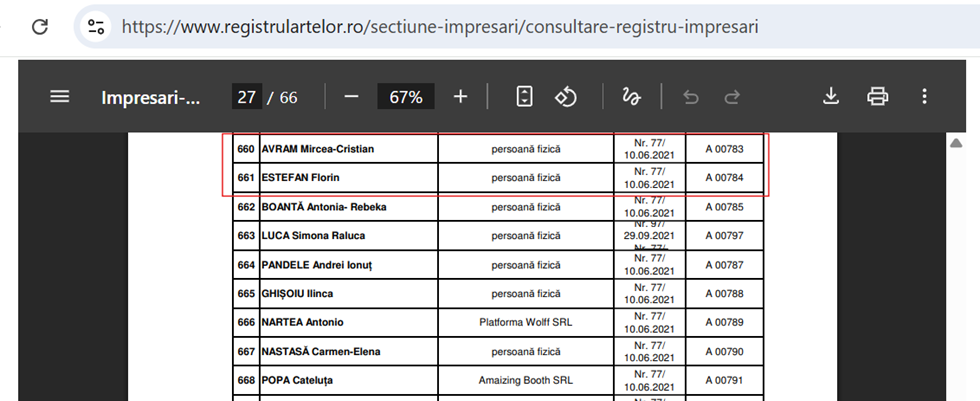Select the Platforma Wolff SRL cell

pyautogui.click(x=526, y=322)
